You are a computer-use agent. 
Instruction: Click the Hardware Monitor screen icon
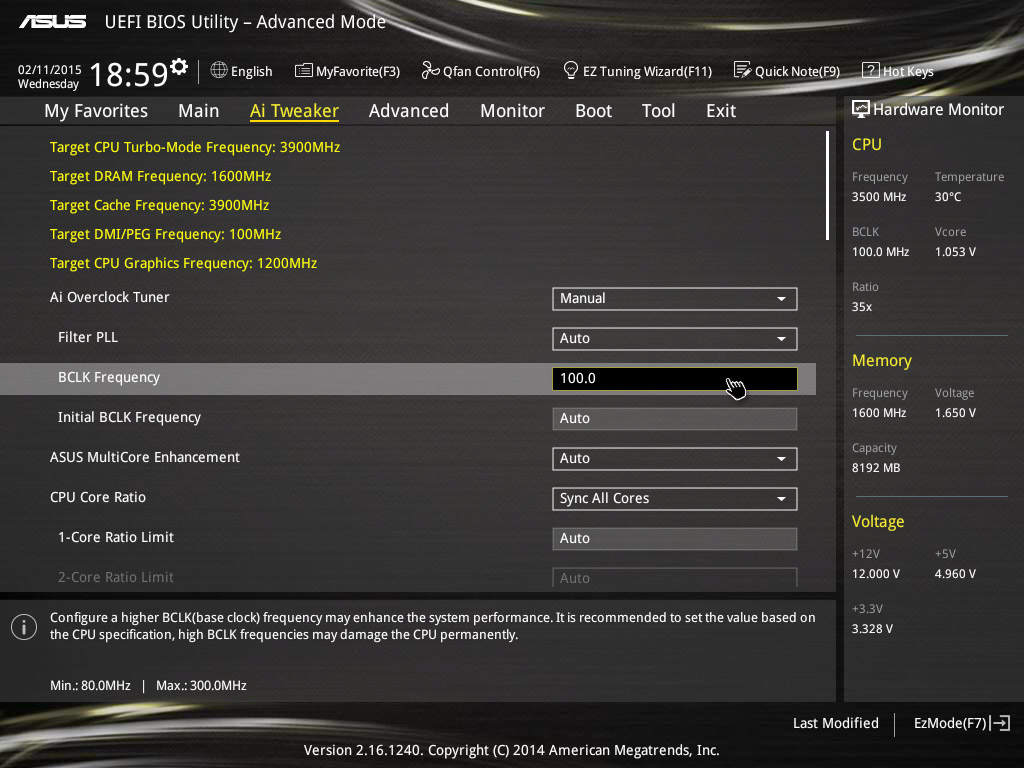point(860,109)
